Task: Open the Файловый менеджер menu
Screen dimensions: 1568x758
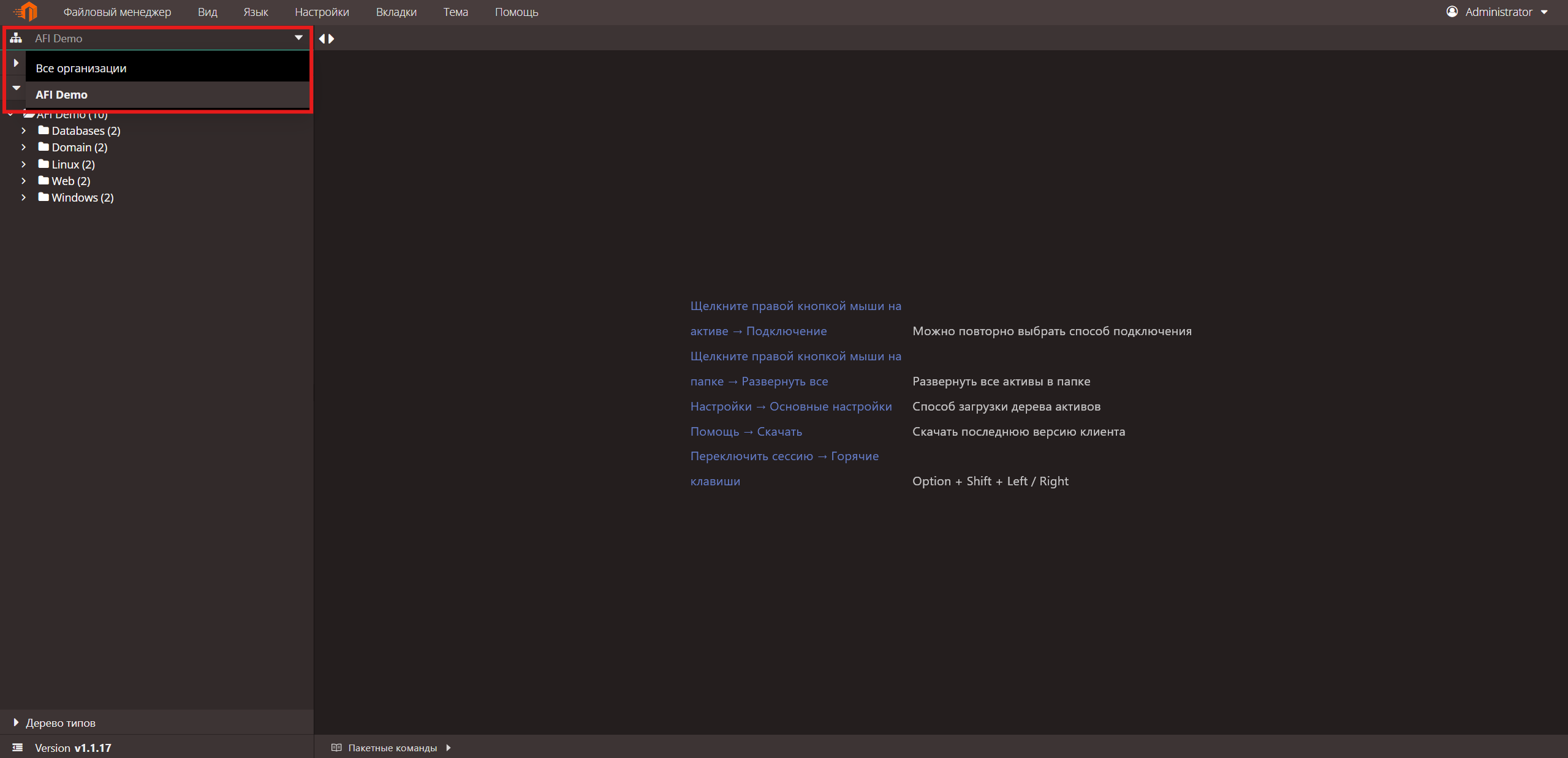Action: tap(117, 12)
